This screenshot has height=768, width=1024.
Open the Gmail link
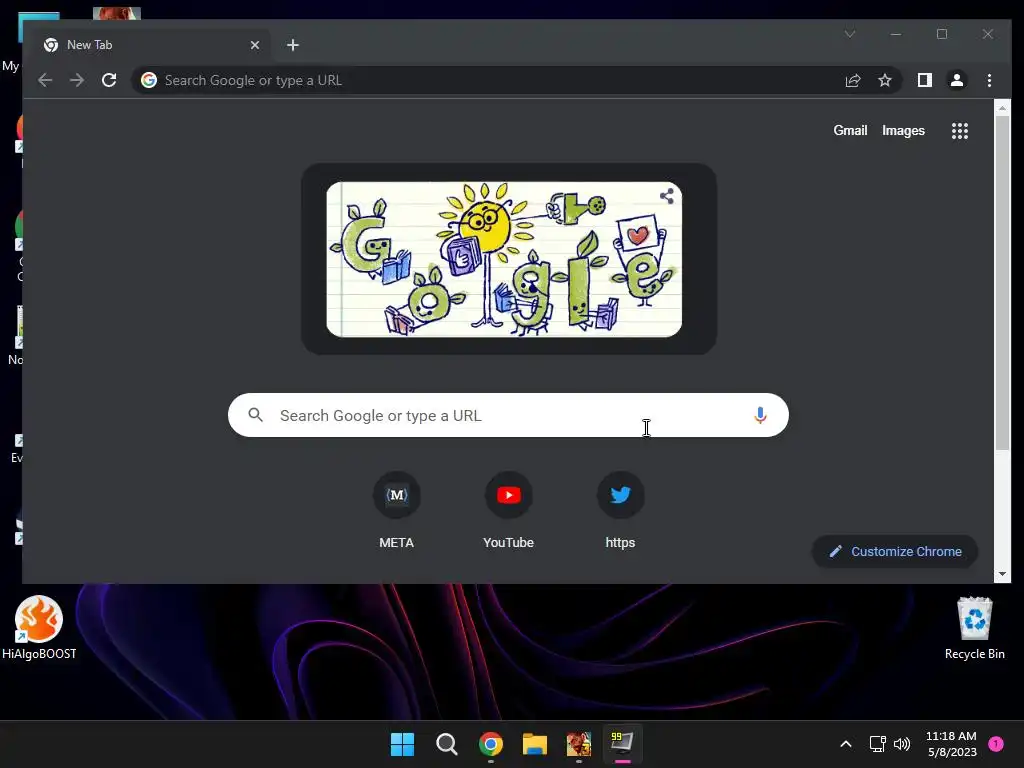pyautogui.click(x=850, y=130)
